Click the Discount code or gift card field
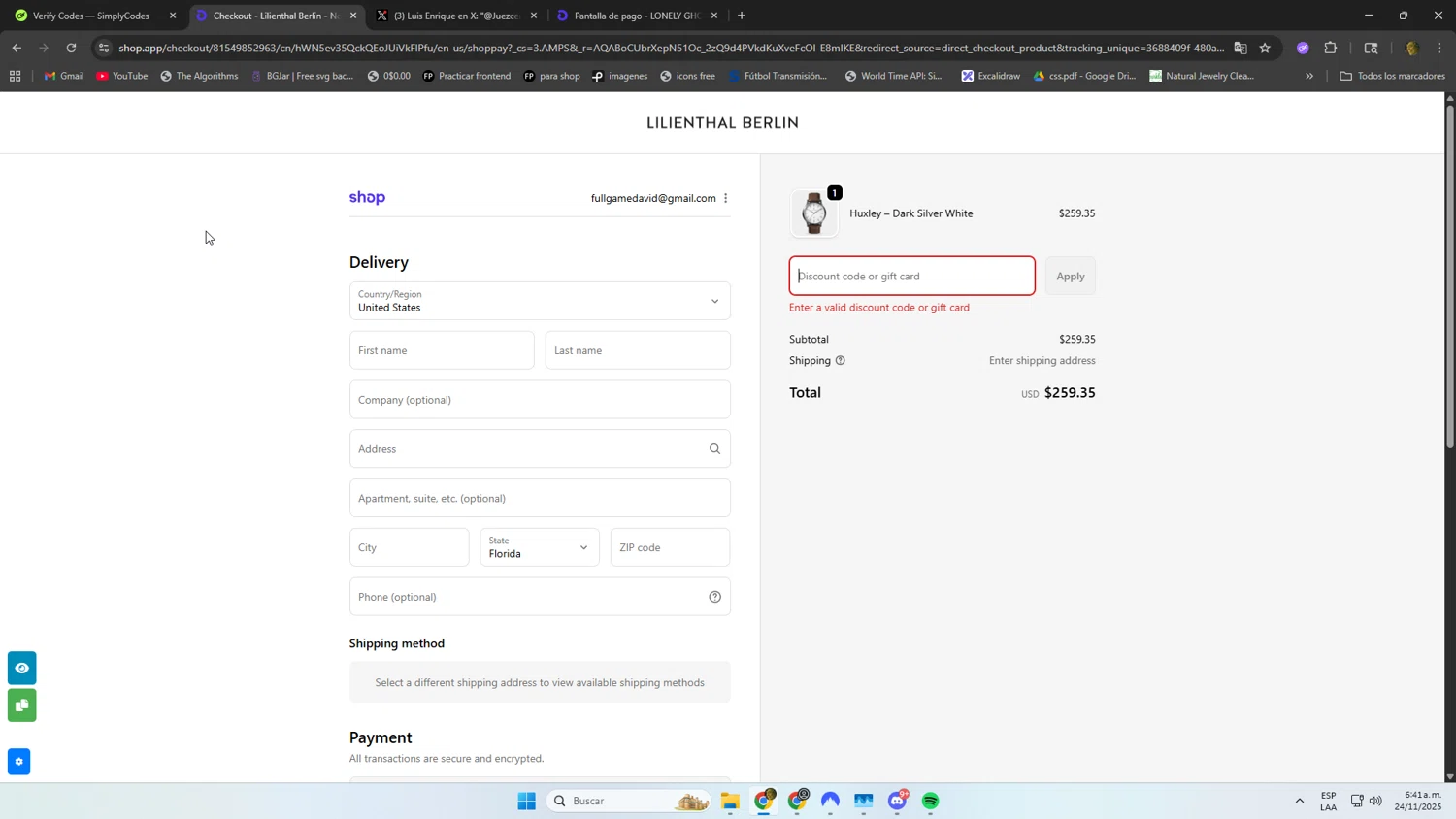 coord(911,277)
